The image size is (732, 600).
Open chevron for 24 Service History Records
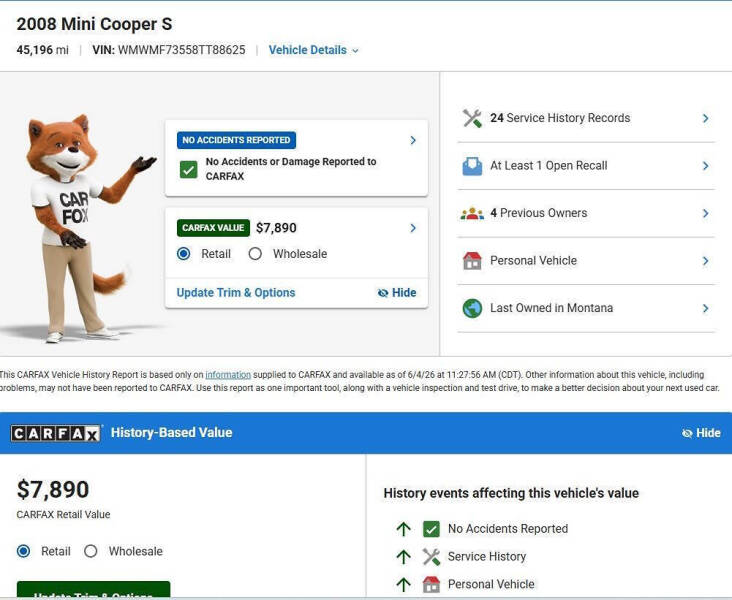pyautogui.click(x=705, y=119)
